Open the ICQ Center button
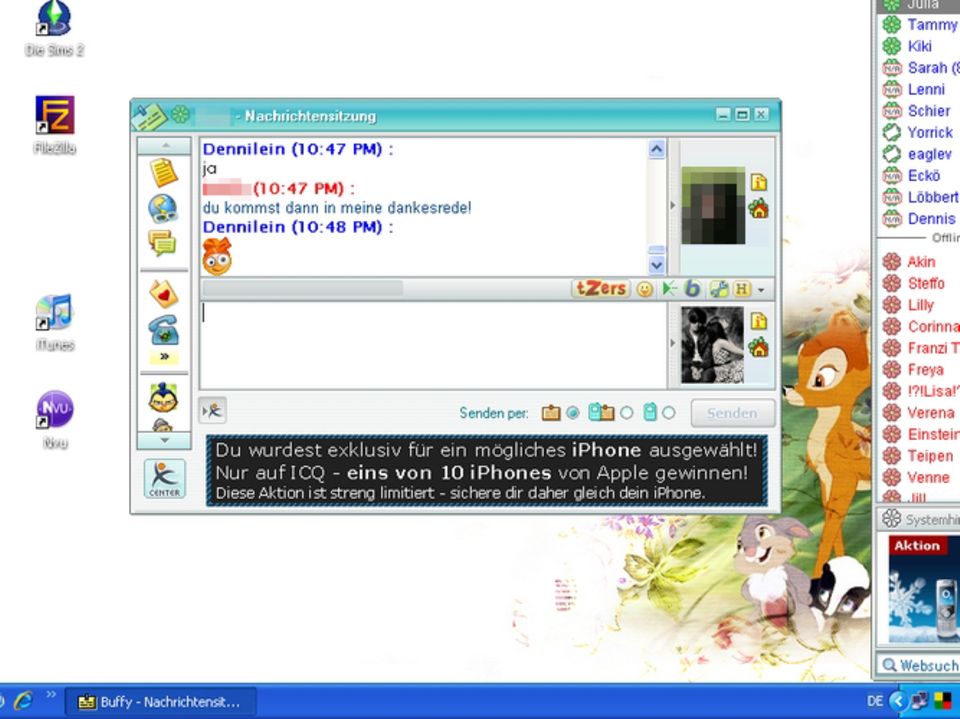Viewport: 960px width, 719px height. (164, 478)
